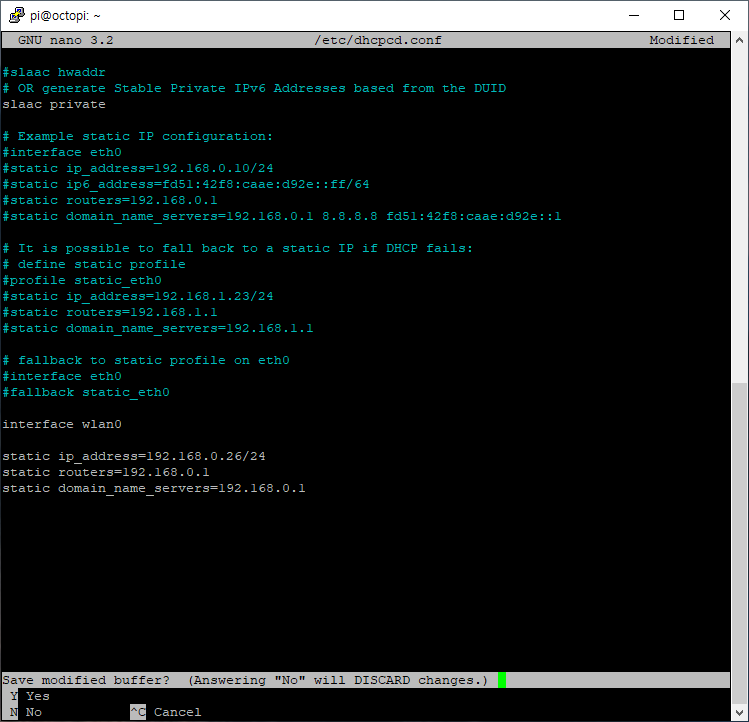Click the "#static domain_name_servers=192.168.1.1" line
Screen dimensions: 749x722
[x=158, y=328]
